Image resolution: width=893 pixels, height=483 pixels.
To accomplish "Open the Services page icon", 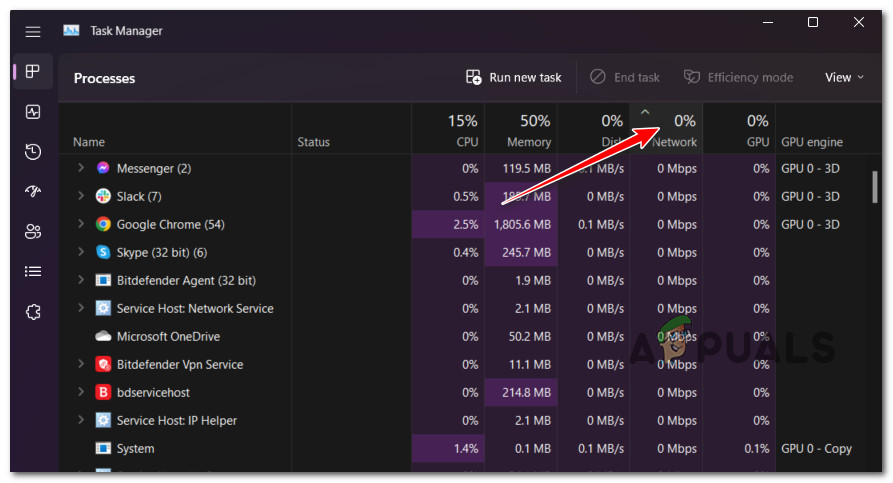I will pyautogui.click(x=33, y=312).
